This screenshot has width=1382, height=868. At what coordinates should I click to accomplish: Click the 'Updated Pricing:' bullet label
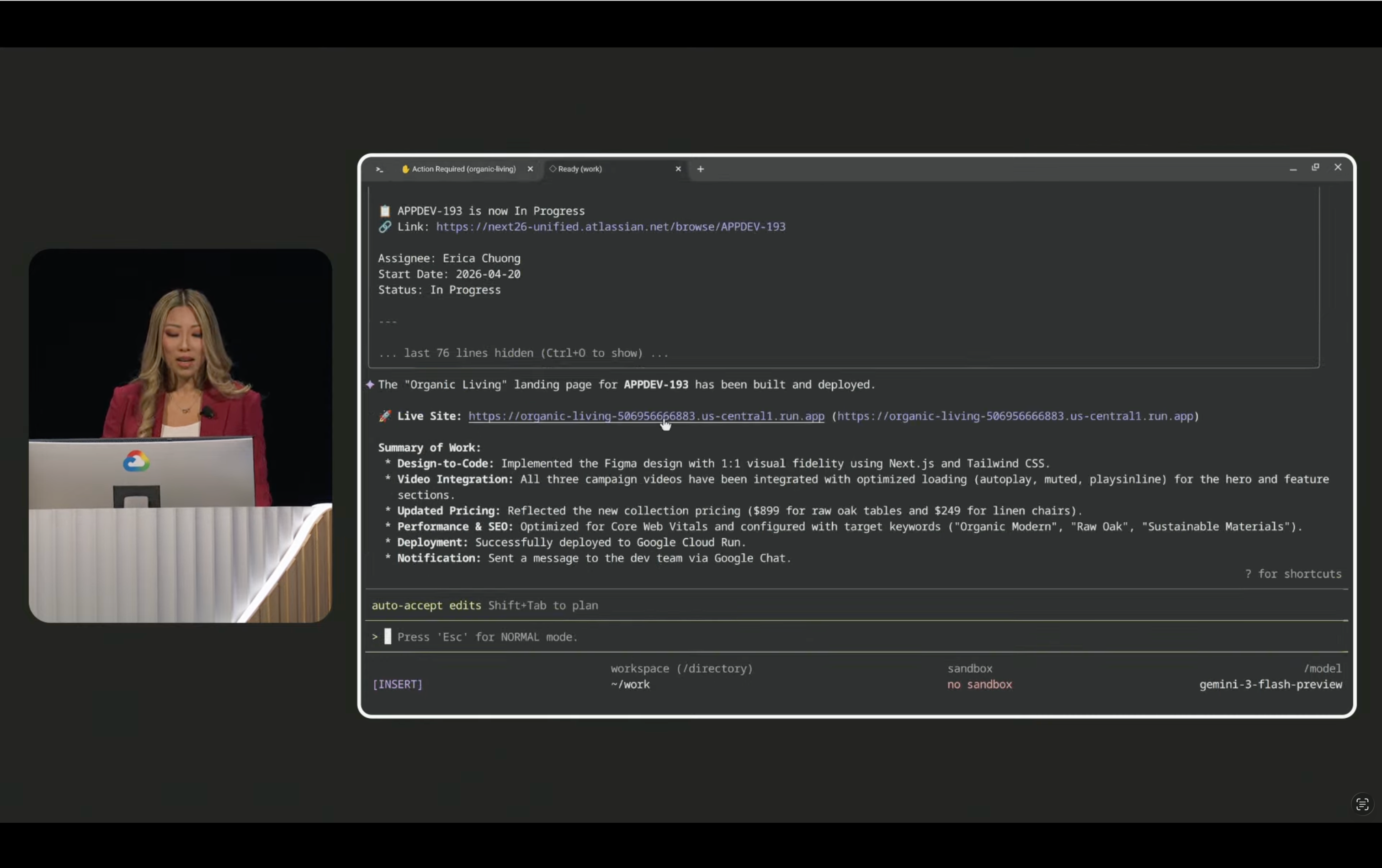pyautogui.click(x=449, y=511)
